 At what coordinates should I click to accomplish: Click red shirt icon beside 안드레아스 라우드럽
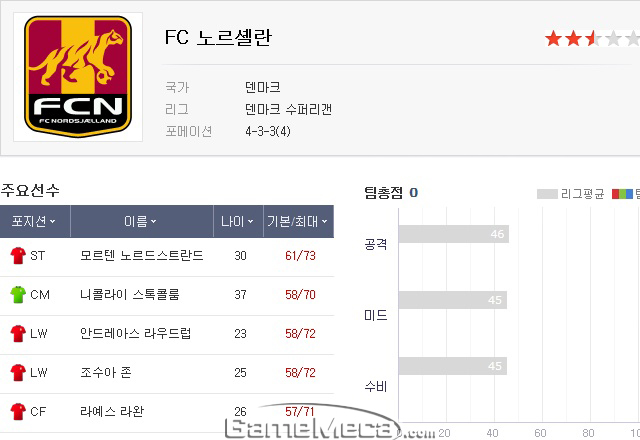[x=18, y=333]
